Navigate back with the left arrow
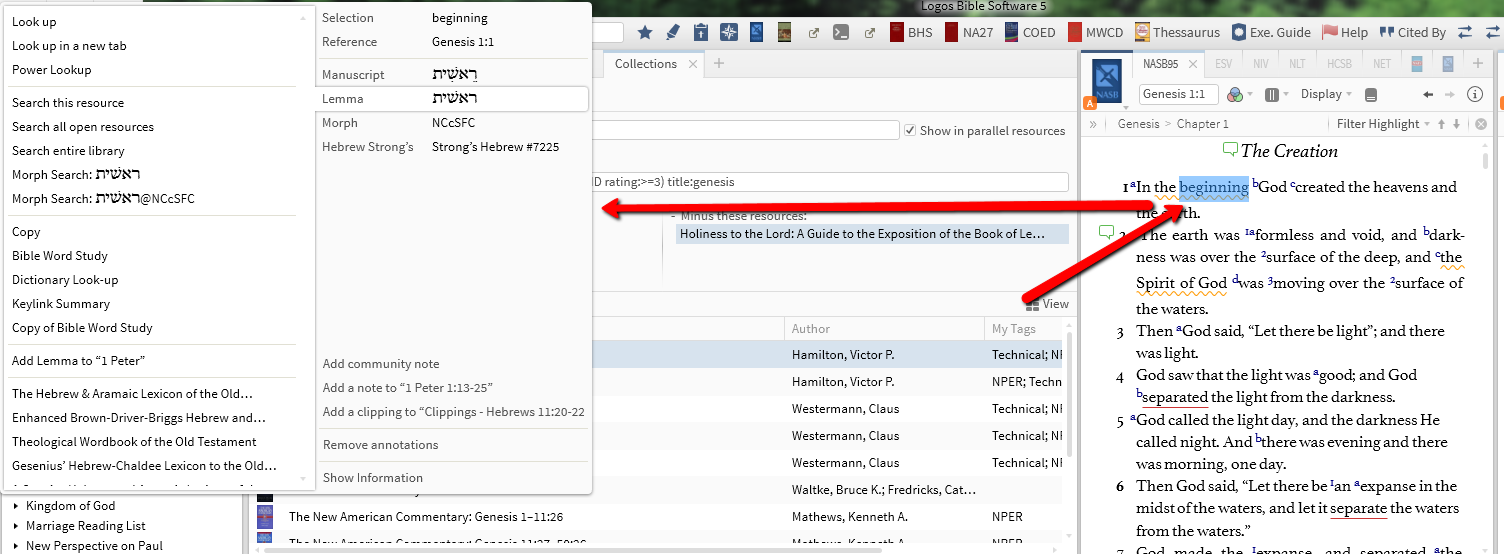1504x554 pixels. pyautogui.click(x=1428, y=95)
